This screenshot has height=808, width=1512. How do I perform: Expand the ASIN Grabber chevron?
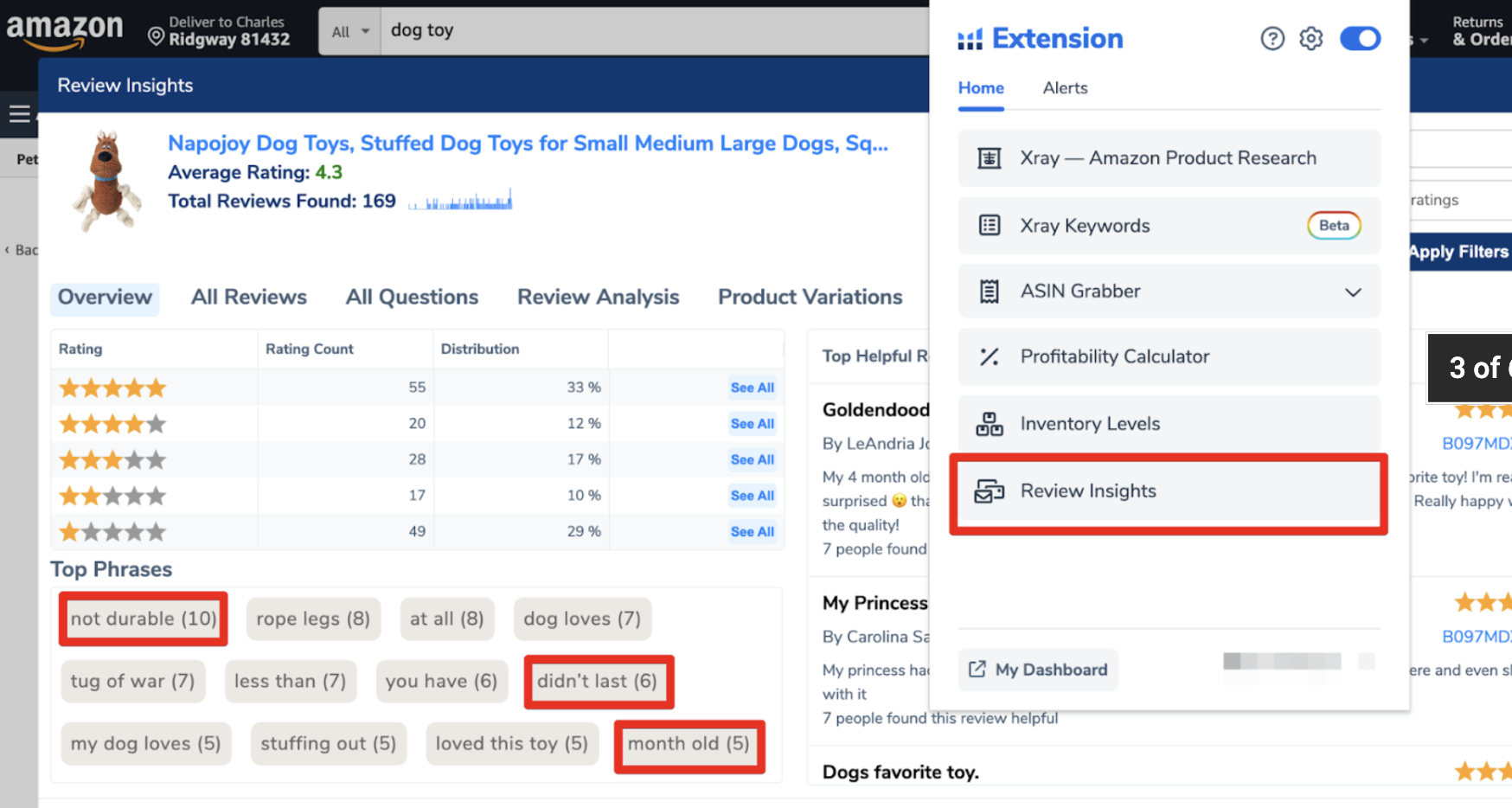point(1353,292)
